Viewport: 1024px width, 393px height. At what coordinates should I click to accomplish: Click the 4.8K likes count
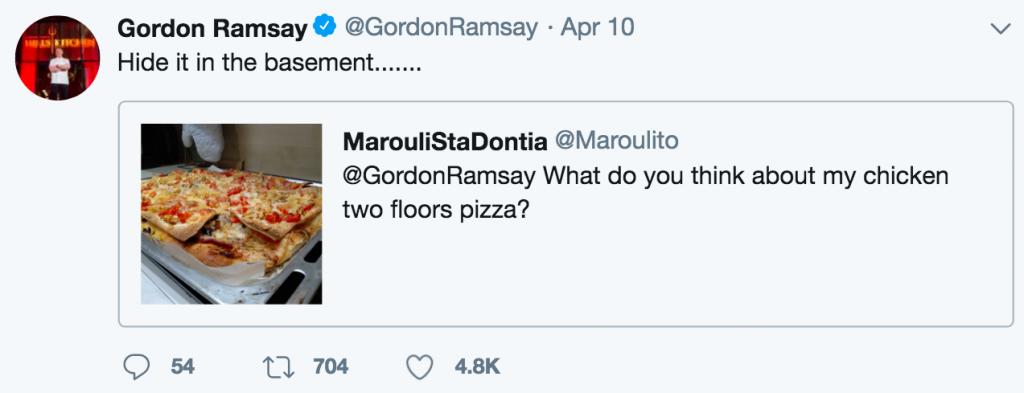477,367
